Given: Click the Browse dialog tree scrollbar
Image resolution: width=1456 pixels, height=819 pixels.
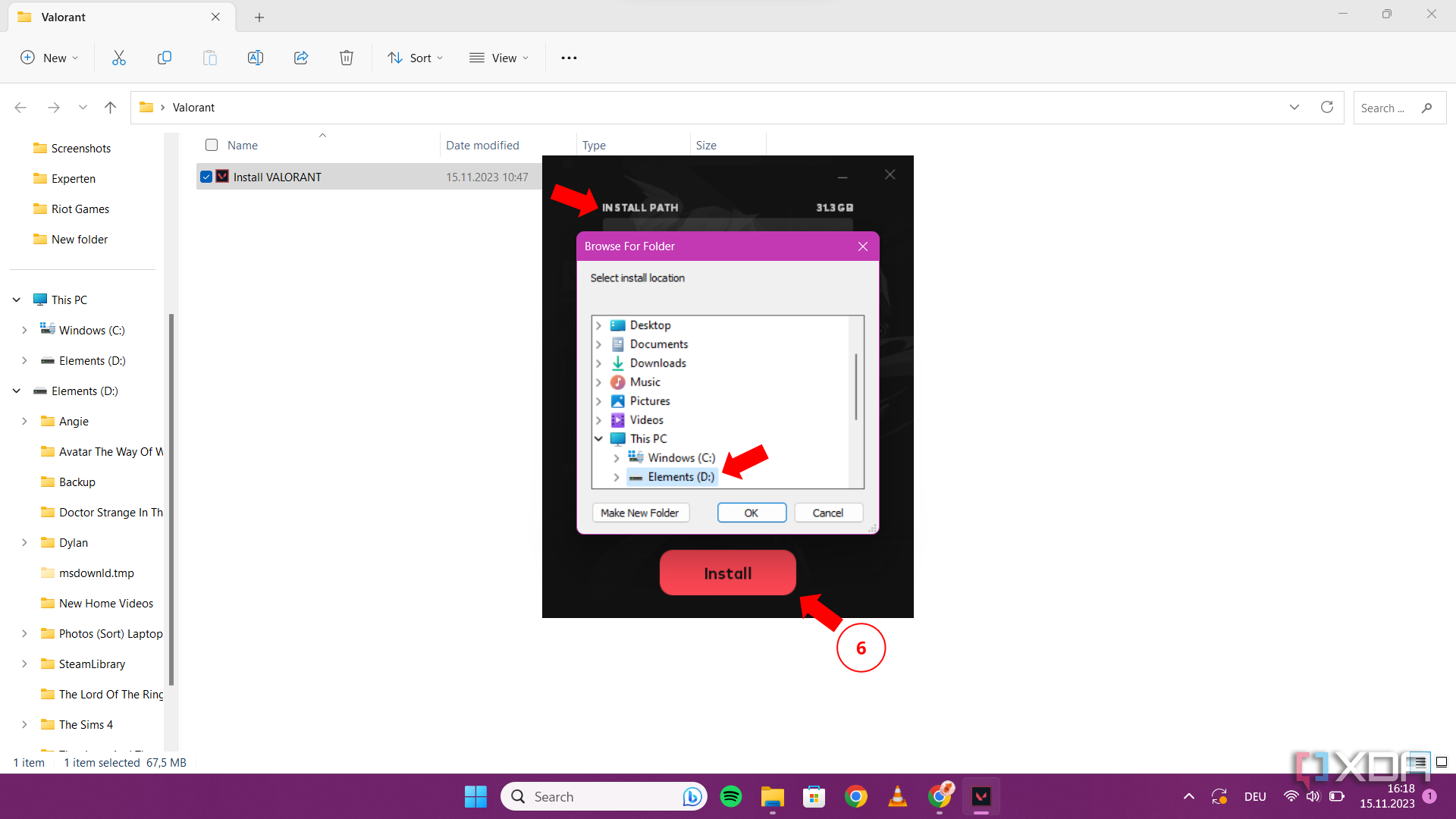Looking at the screenshot, I should point(856,387).
